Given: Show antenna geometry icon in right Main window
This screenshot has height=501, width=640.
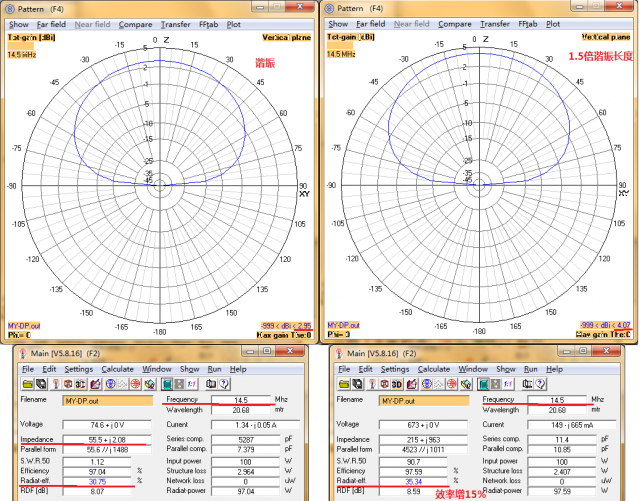Looking at the screenshot, I should [x=372, y=384].
